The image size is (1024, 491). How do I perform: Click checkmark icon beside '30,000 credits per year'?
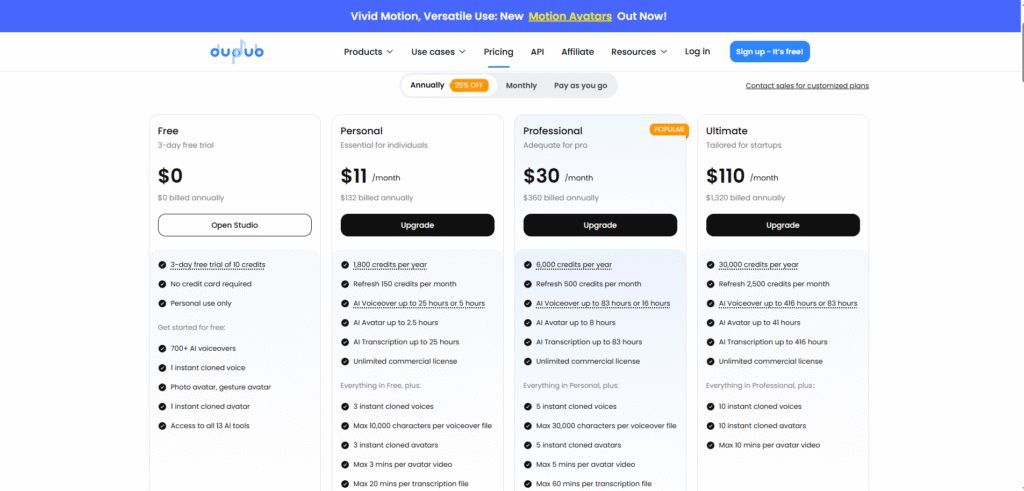tap(710, 265)
